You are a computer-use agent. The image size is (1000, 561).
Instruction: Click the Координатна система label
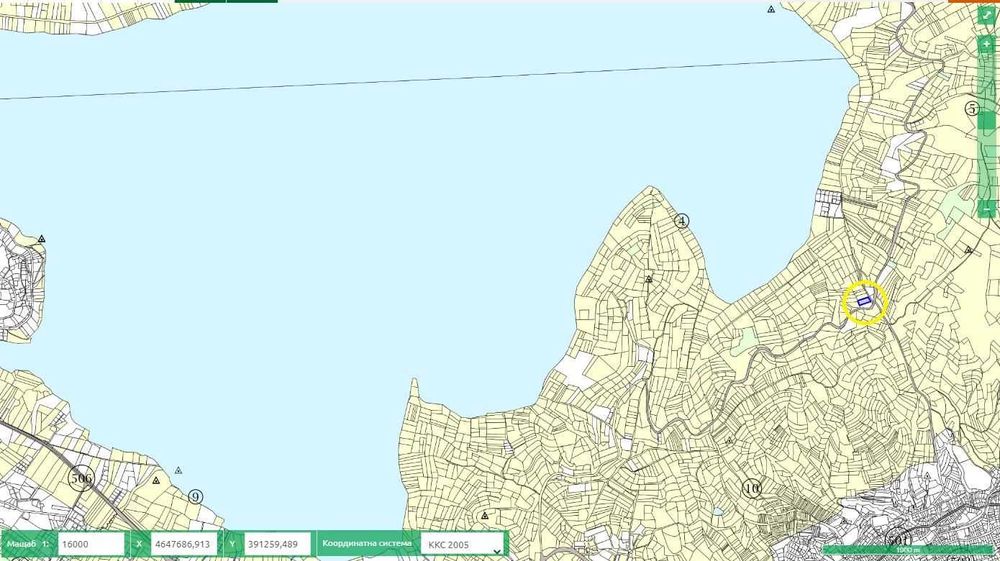[x=367, y=544]
